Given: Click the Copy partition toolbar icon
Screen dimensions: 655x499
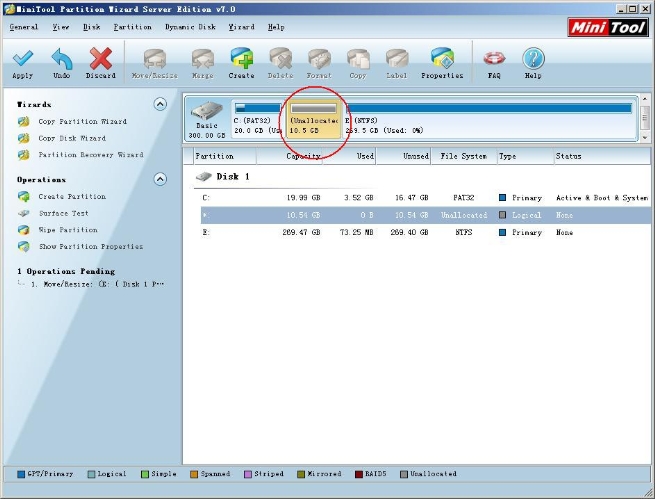Looking at the screenshot, I should pos(358,59).
